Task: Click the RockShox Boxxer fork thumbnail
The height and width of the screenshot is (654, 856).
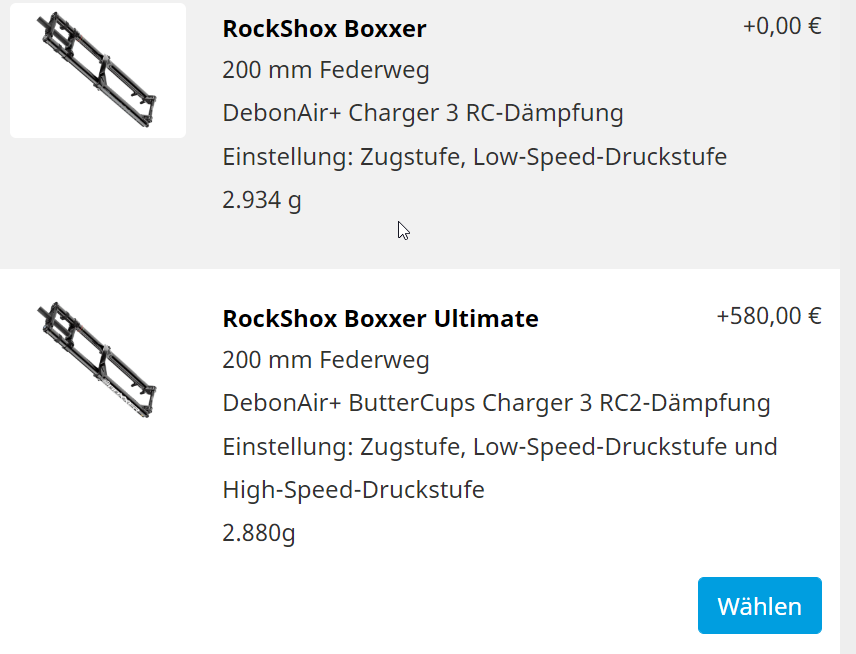Action: tap(98, 70)
